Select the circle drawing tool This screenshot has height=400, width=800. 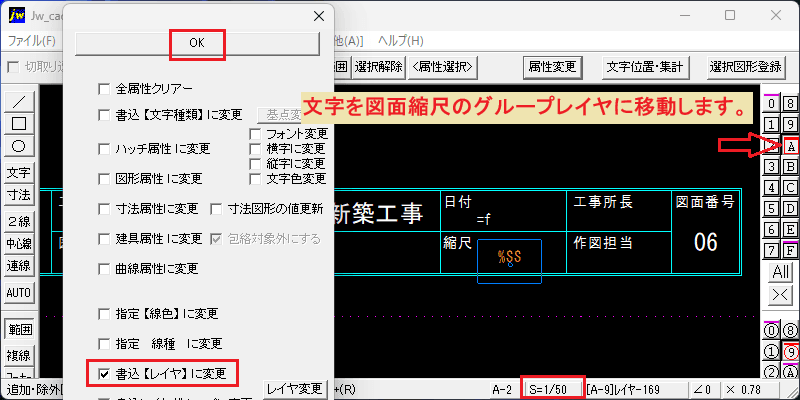point(18,146)
